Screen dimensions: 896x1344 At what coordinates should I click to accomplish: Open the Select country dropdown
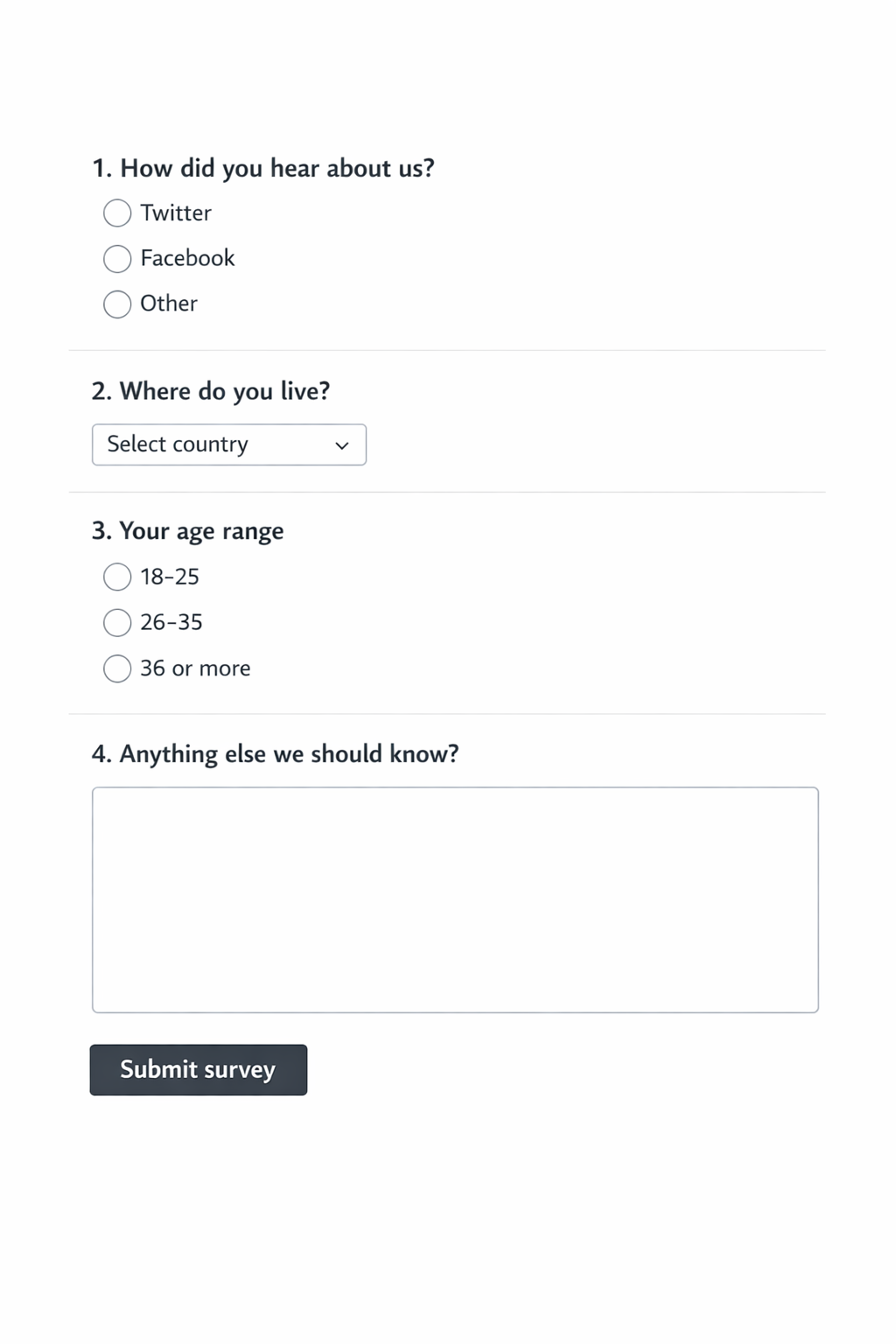[228, 444]
